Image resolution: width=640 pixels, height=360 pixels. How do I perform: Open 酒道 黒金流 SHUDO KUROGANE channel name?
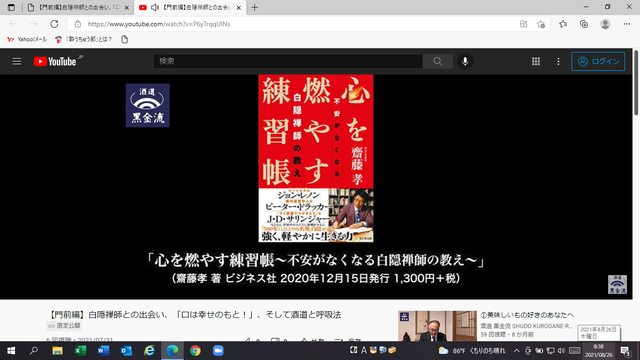526,326
